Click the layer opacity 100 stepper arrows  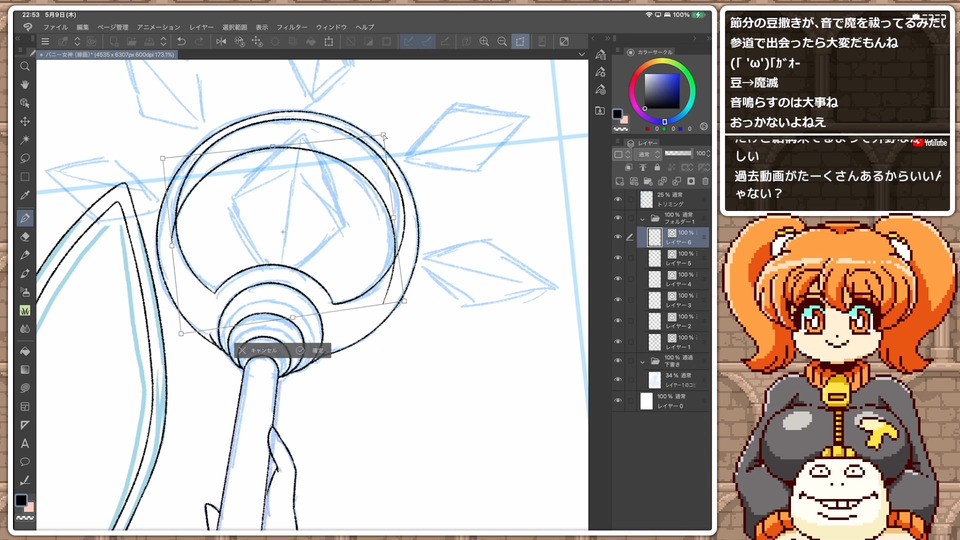[708, 153]
